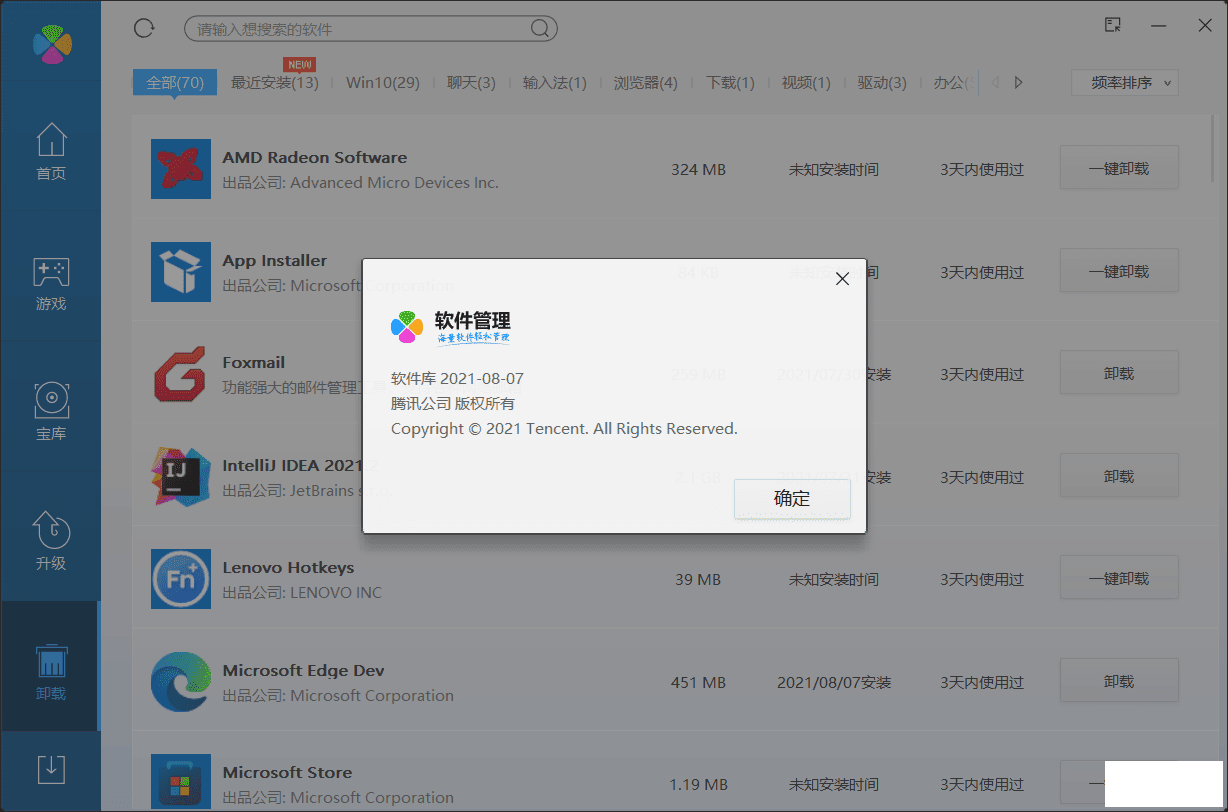The width and height of the screenshot is (1228, 812).
Task: Click 卸载 for Microsoft Edge Dev
Action: [x=1119, y=681]
